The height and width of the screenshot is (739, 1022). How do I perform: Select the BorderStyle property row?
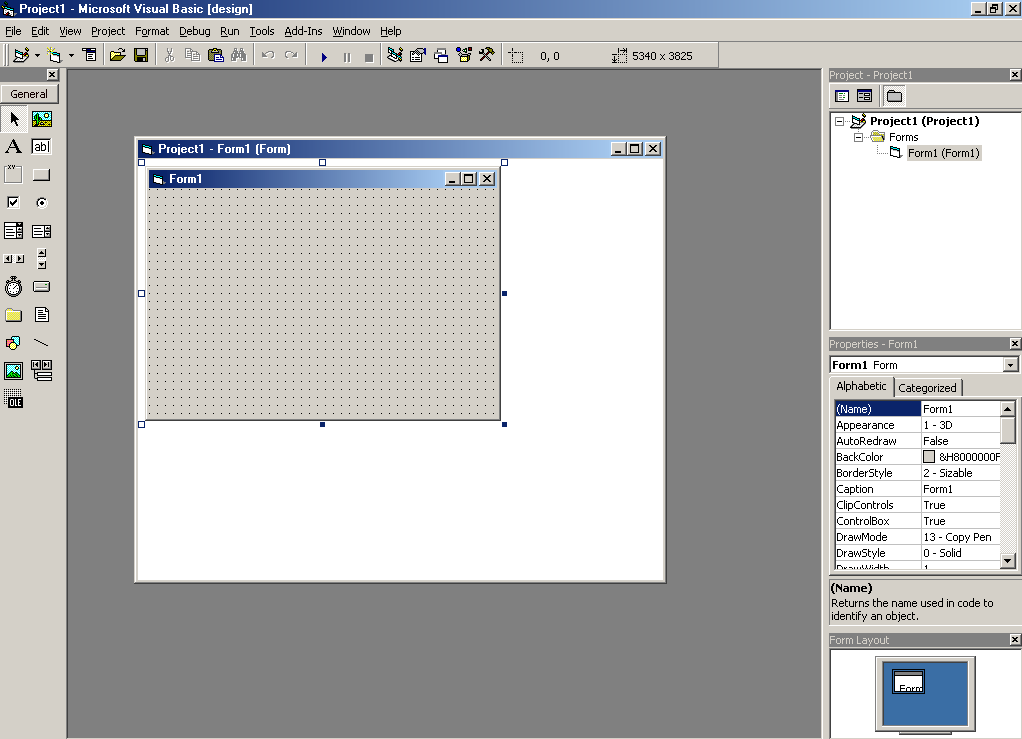tap(917, 473)
